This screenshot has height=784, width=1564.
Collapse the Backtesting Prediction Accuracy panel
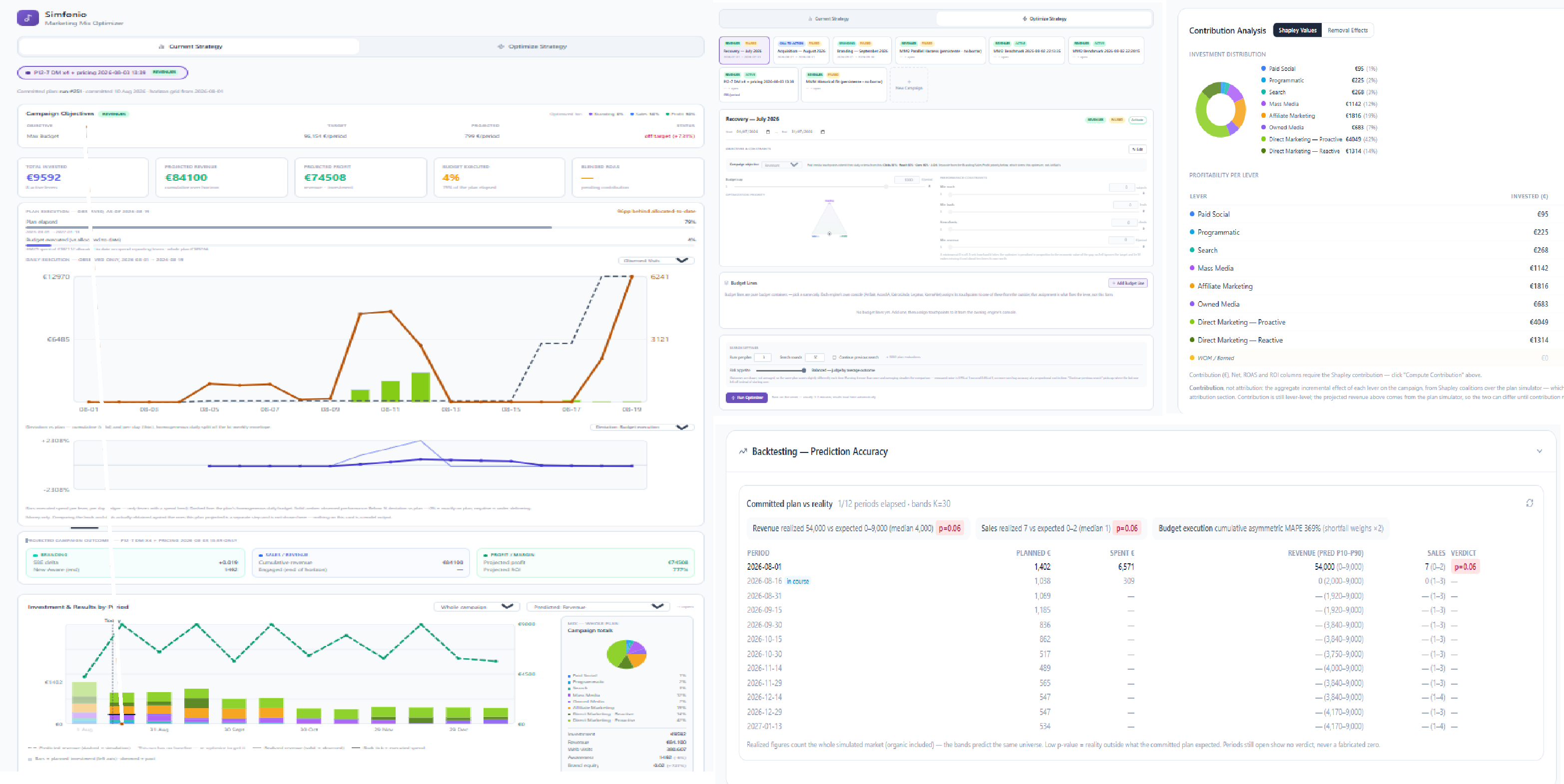[1539, 451]
